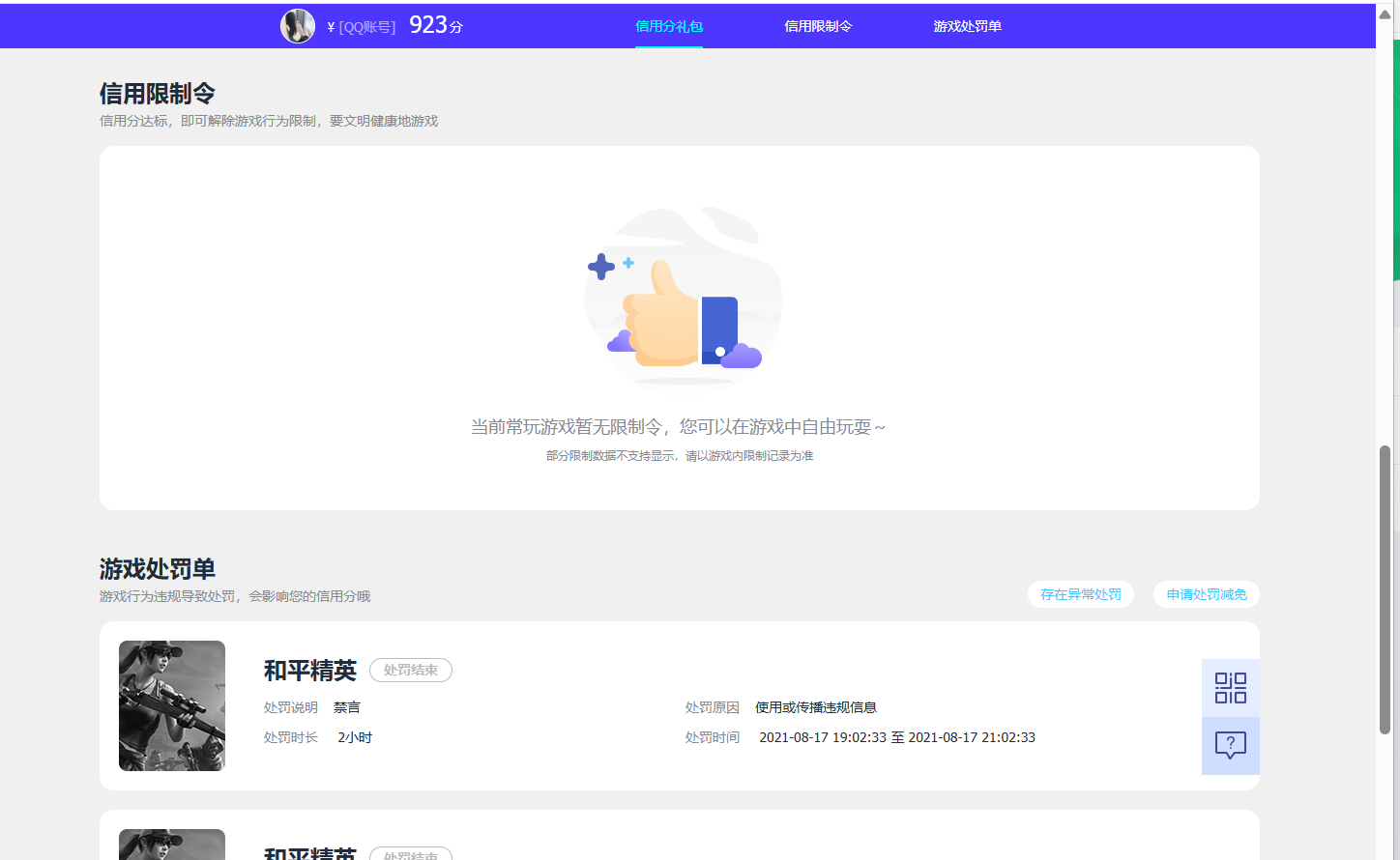Click the 923分 credit score
The height and width of the screenshot is (860, 1400).
coord(436,25)
